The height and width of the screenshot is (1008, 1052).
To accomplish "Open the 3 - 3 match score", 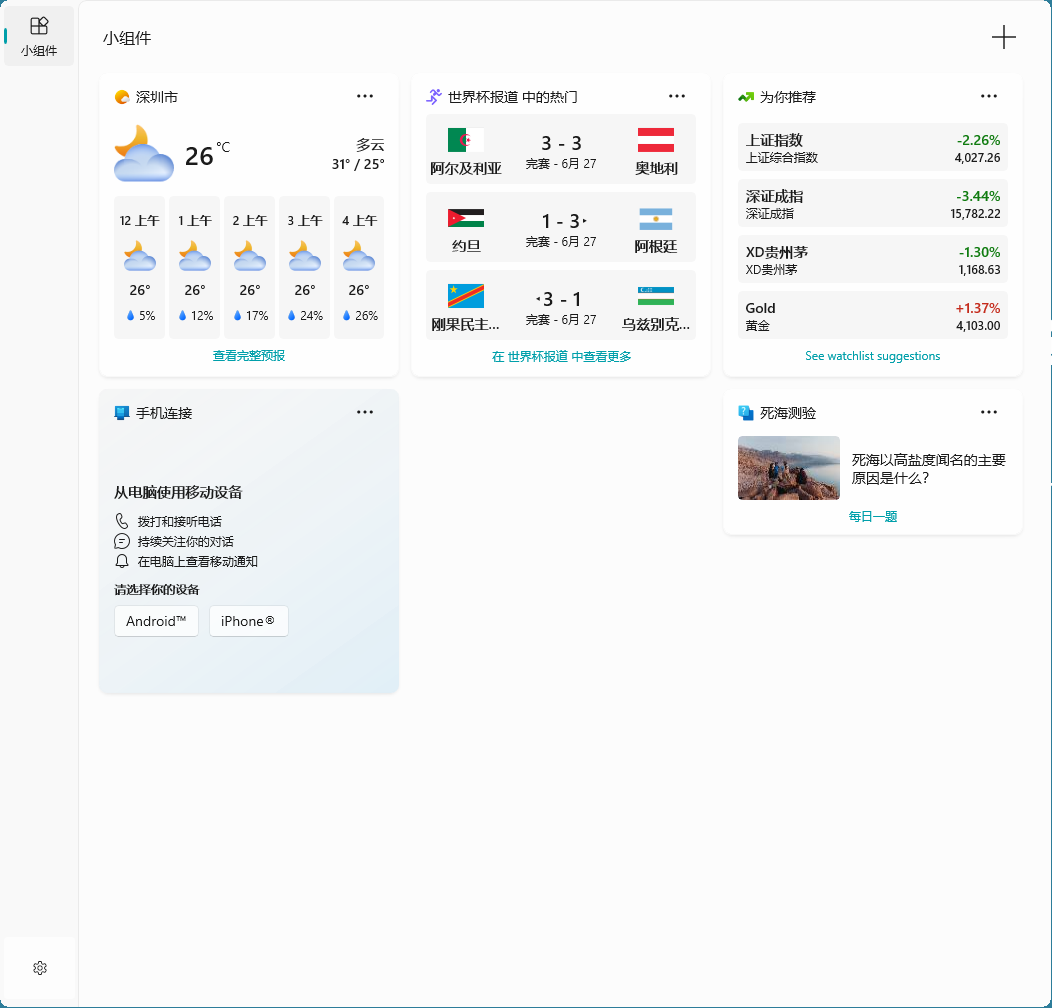I will [561, 143].
